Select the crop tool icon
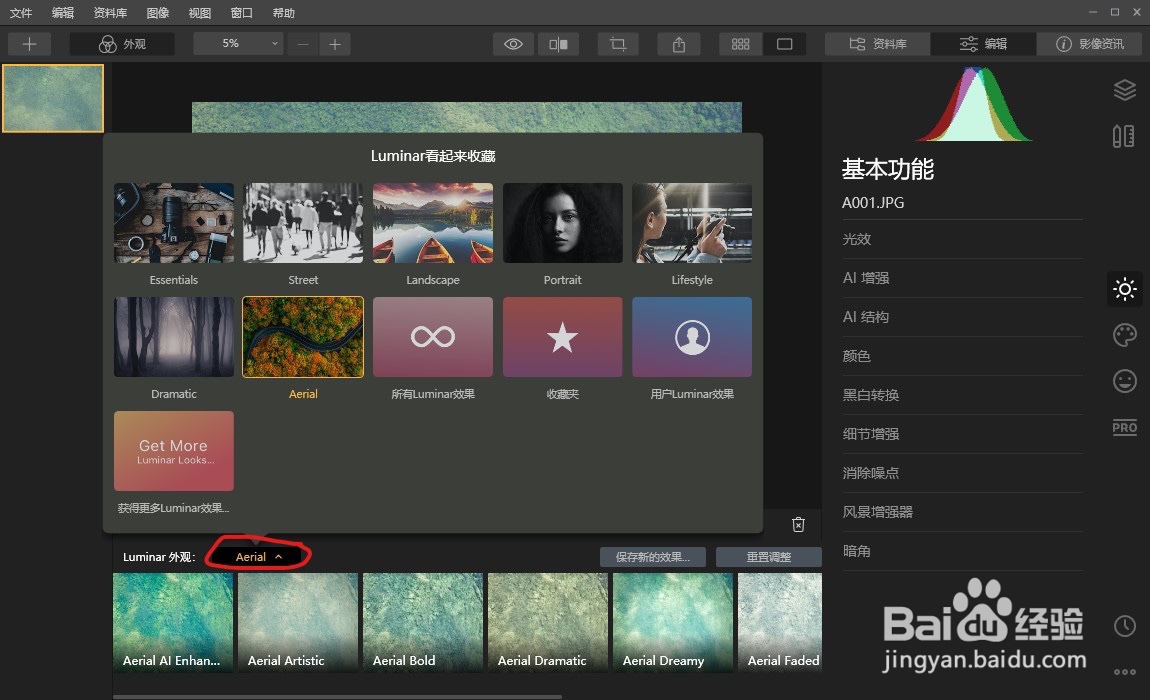This screenshot has width=1150, height=700. tap(618, 44)
